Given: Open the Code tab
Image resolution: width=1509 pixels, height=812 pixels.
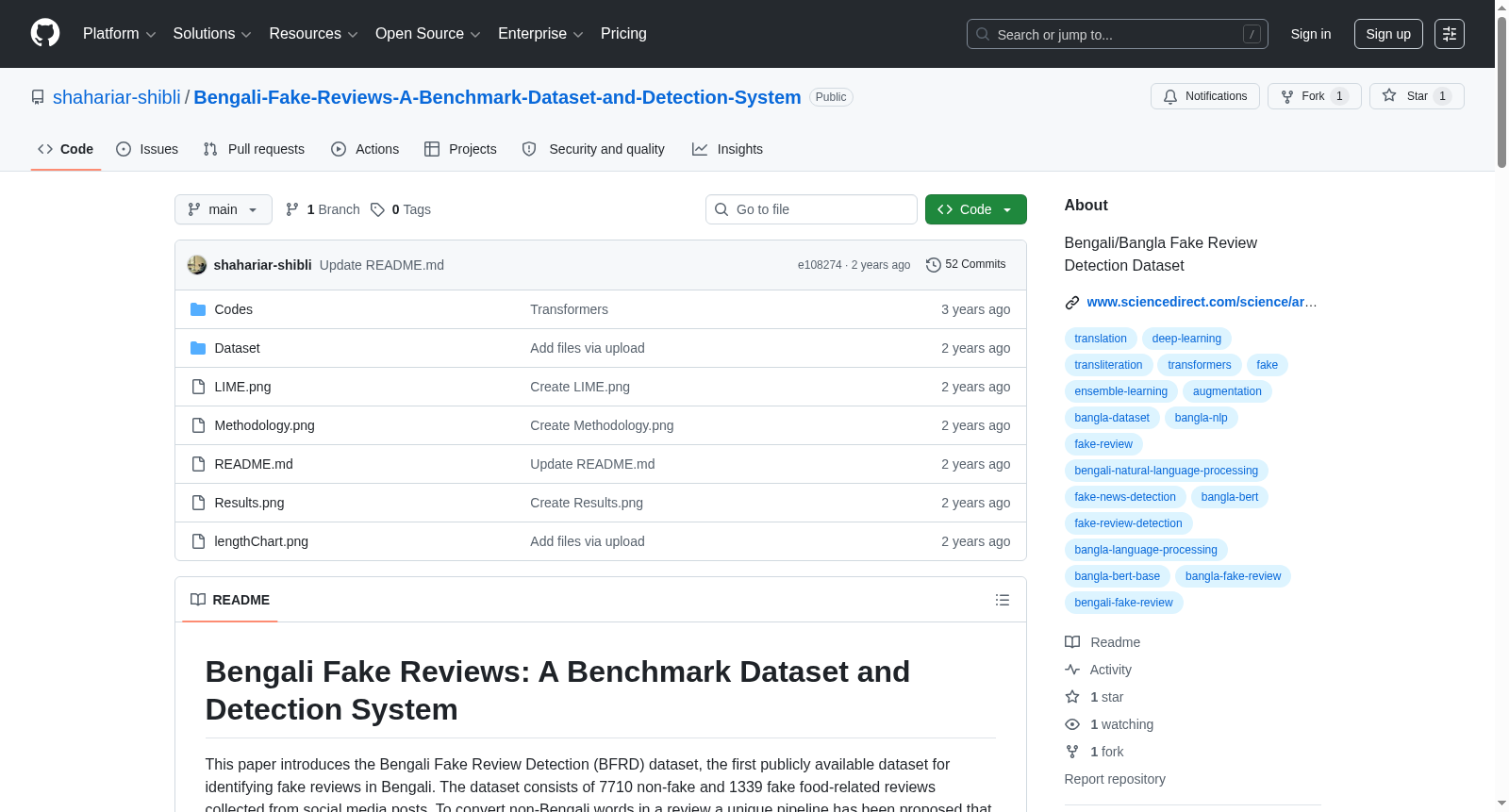Looking at the screenshot, I should [x=66, y=149].
